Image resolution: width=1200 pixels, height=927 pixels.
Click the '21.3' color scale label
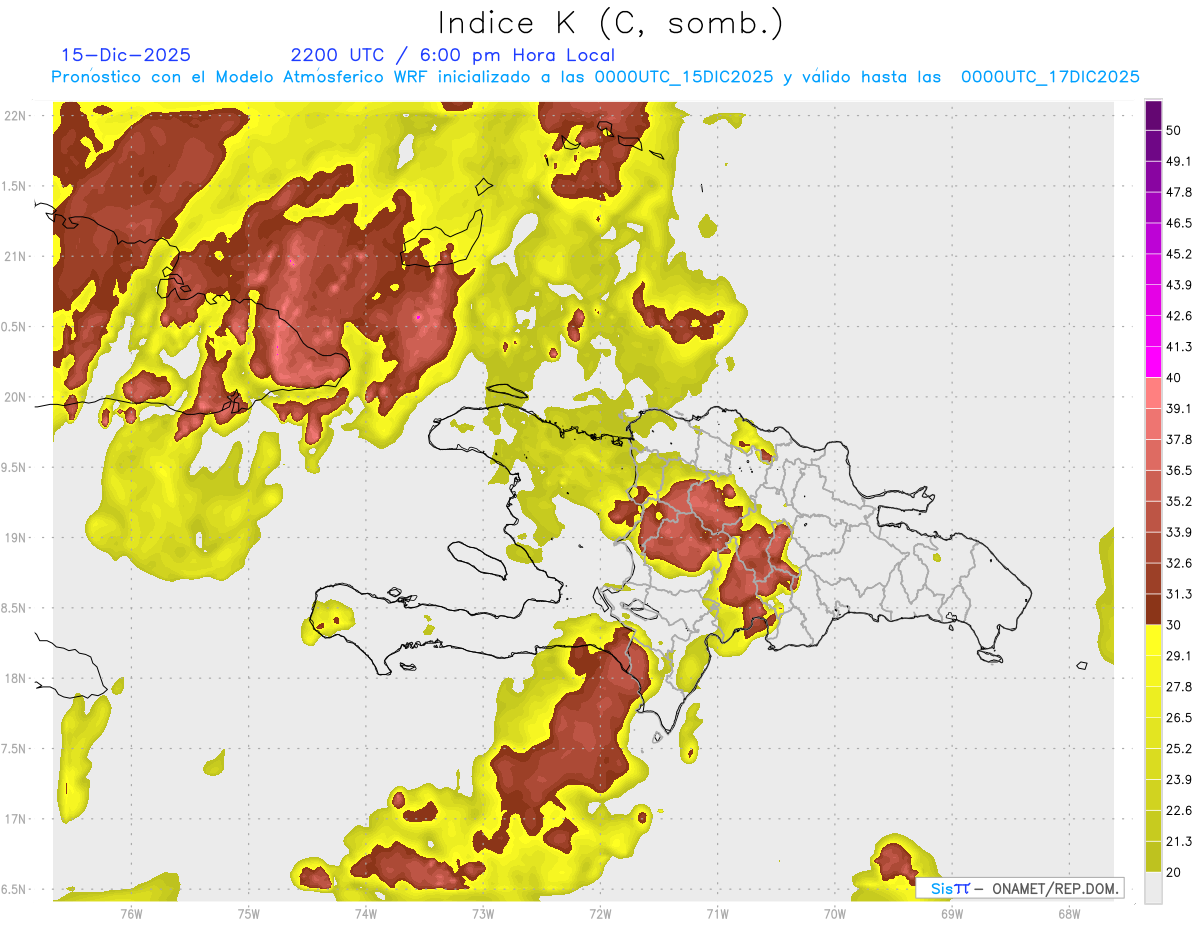(x=1178, y=841)
